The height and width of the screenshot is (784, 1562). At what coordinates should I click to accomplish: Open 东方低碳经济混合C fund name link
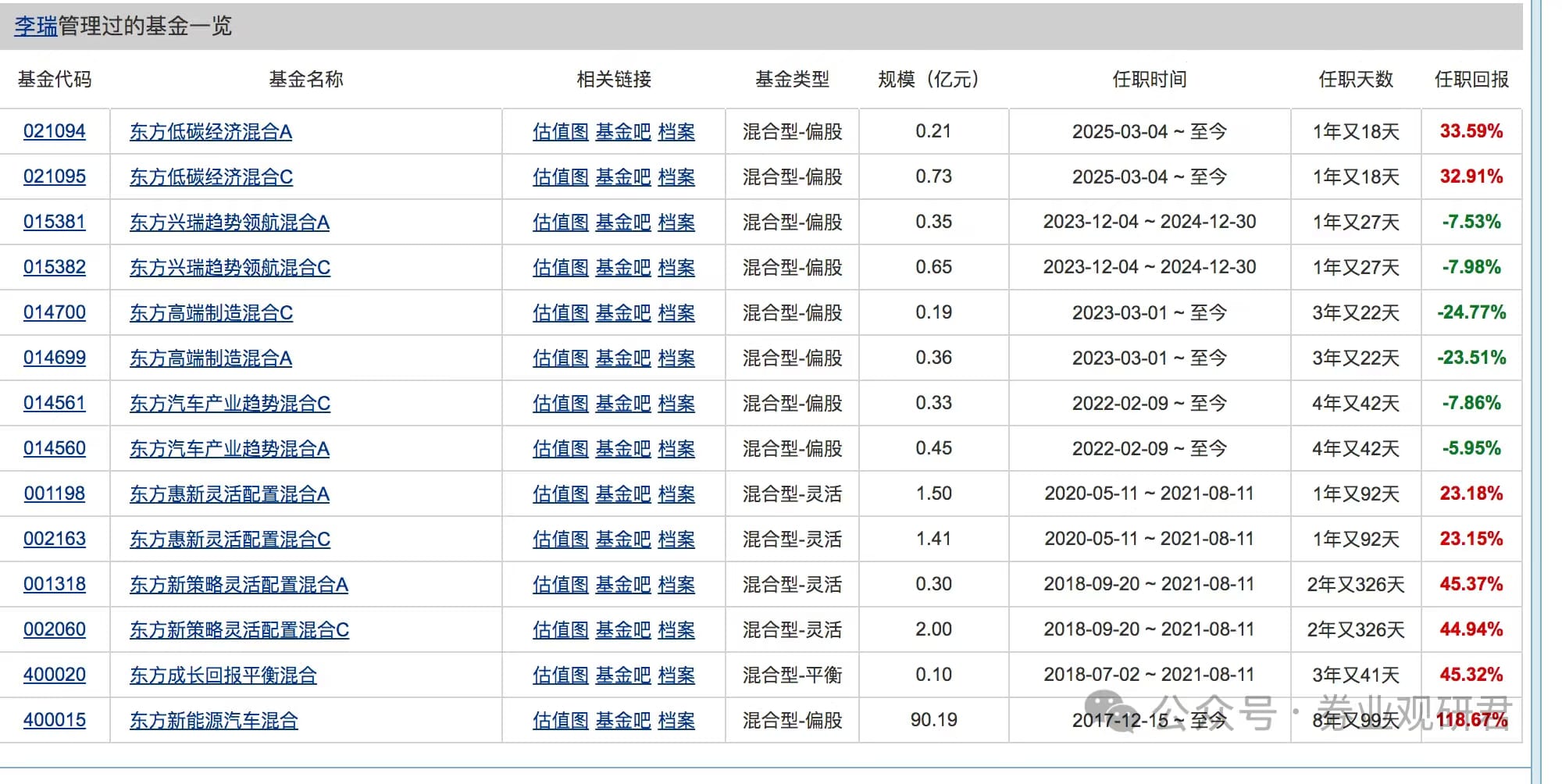pos(211,177)
